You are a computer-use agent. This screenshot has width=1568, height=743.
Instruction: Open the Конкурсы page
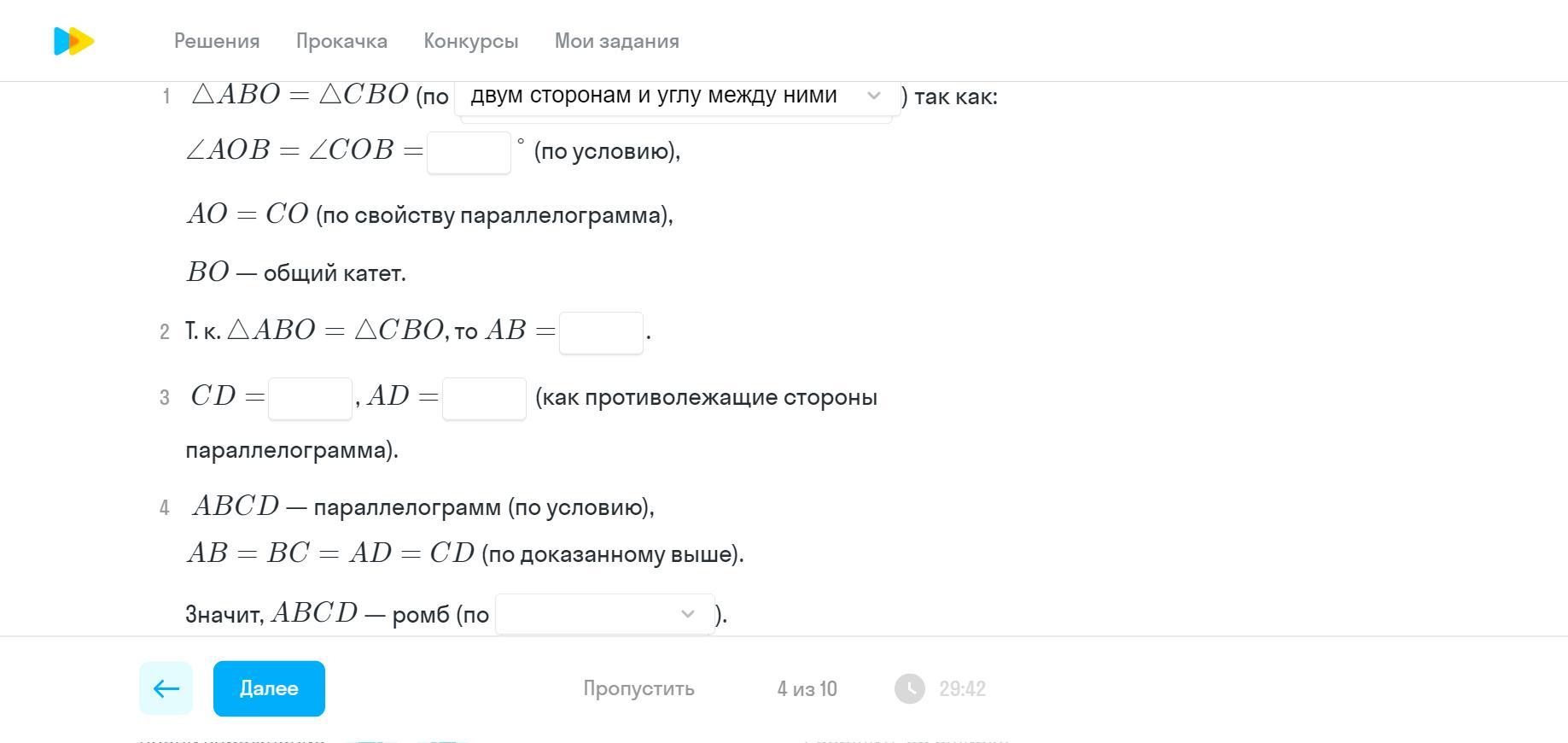(x=470, y=41)
